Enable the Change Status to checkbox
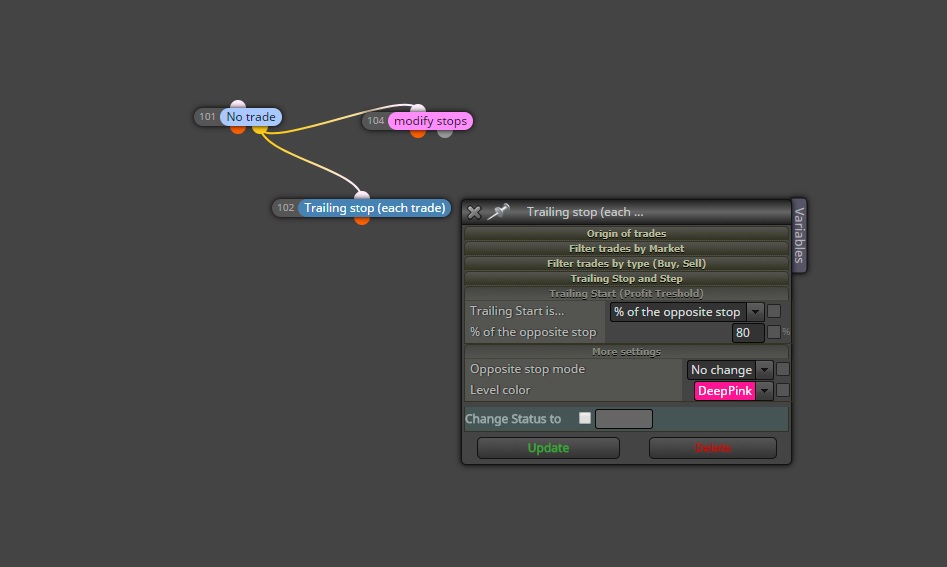Viewport: 947px width, 567px height. pyautogui.click(x=585, y=418)
